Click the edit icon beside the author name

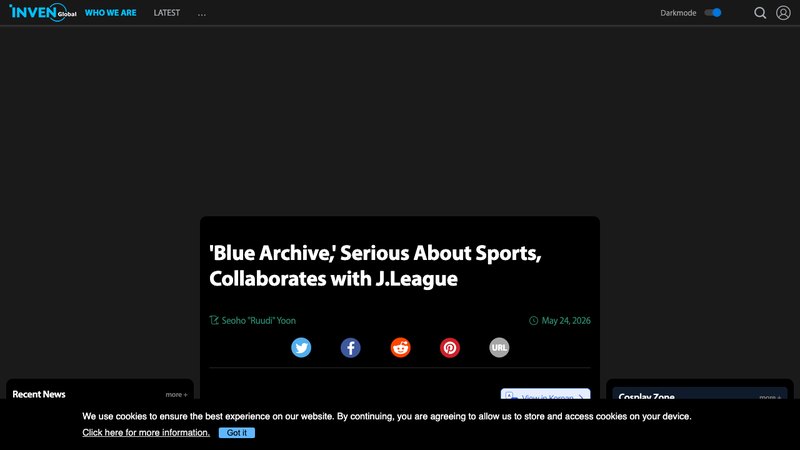(214, 320)
